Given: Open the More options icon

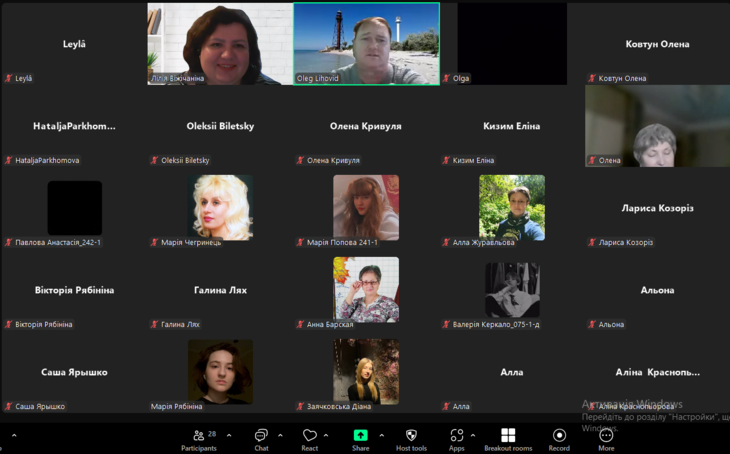Looking at the screenshot, I should [606, 435].
